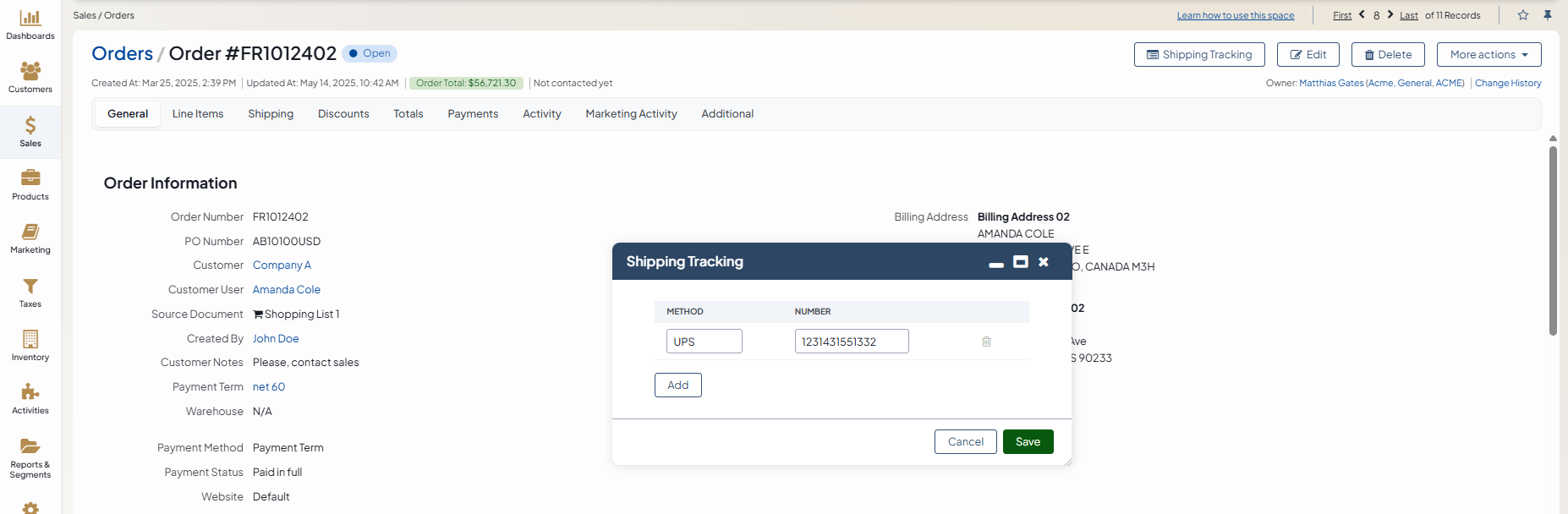Click Learn how to use this space
This screenshot has height=514, width=1568.
point(1236,15)
